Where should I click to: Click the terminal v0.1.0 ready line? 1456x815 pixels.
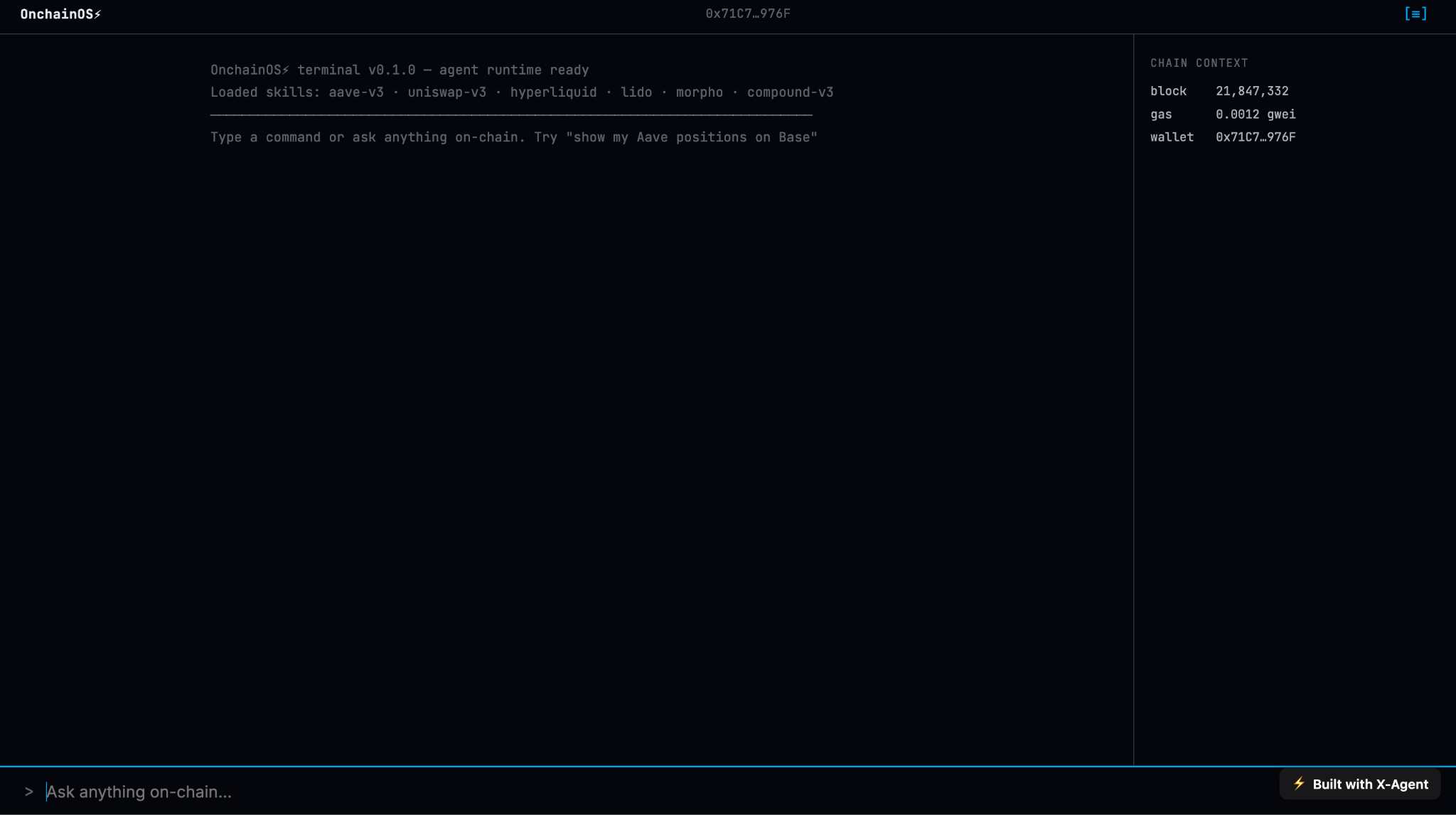click(x=400, y=70)
